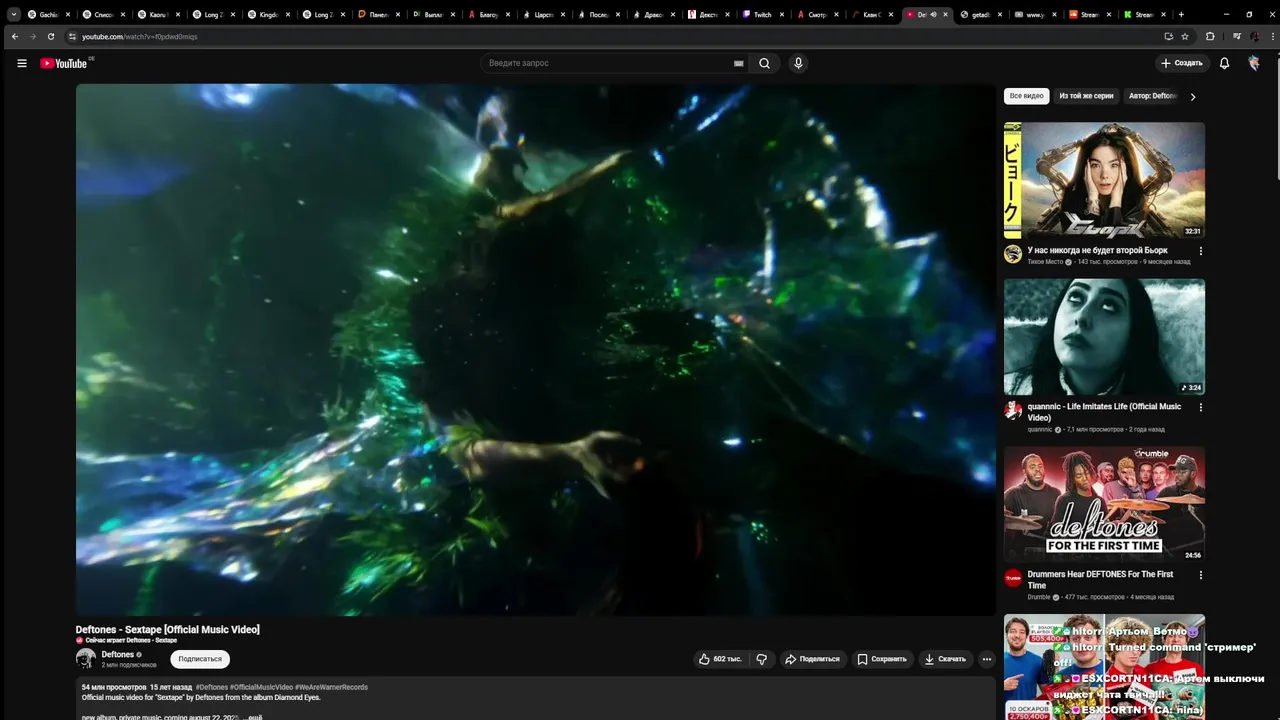Click the main video player to pause
This screenshot has height=720, width=1280.
(535, 349)
